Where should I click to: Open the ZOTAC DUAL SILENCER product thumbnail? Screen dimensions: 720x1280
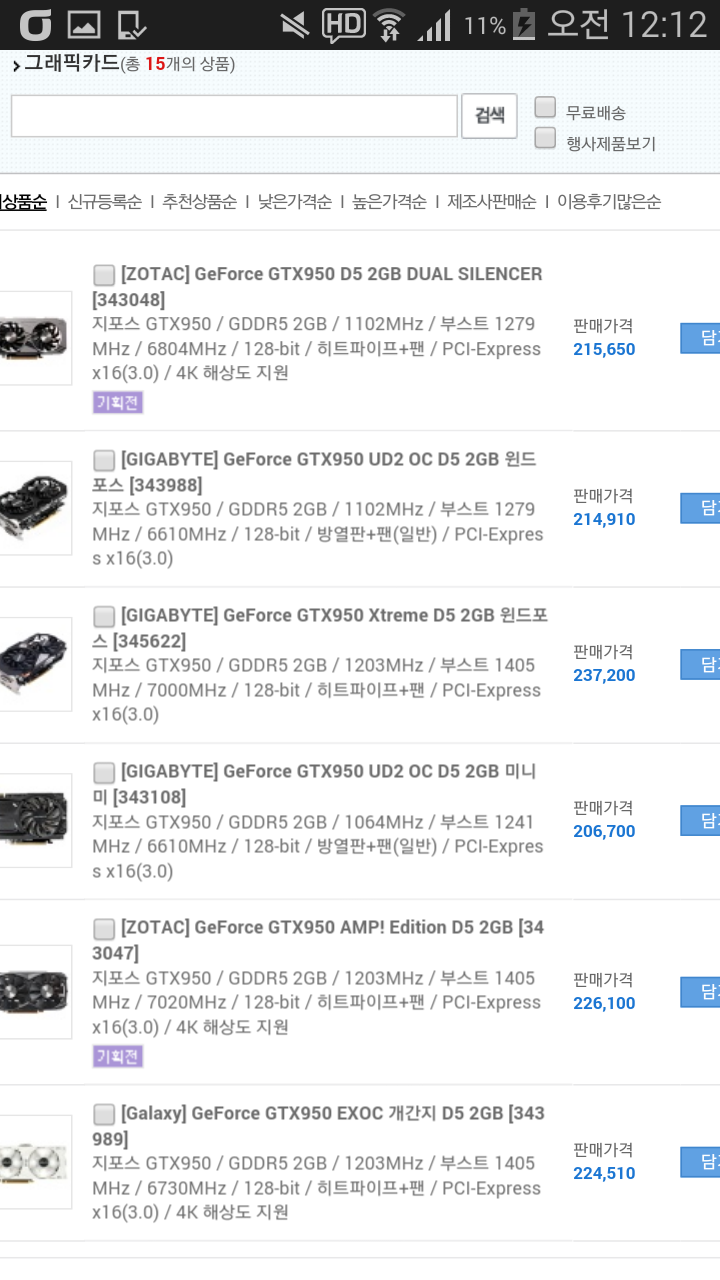[x=34, y=338]
